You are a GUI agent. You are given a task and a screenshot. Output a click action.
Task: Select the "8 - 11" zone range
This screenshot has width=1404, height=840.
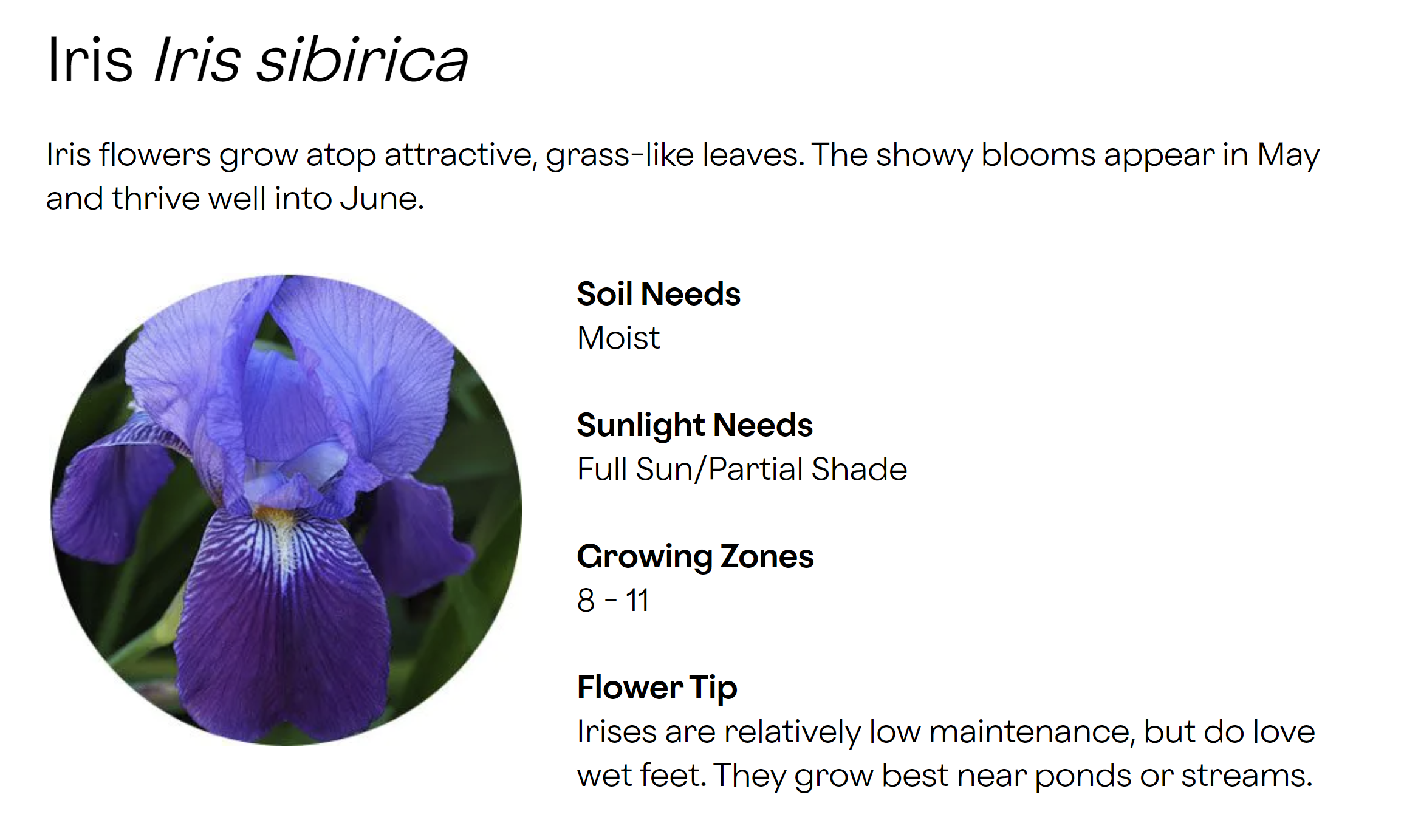coord(613,600)
